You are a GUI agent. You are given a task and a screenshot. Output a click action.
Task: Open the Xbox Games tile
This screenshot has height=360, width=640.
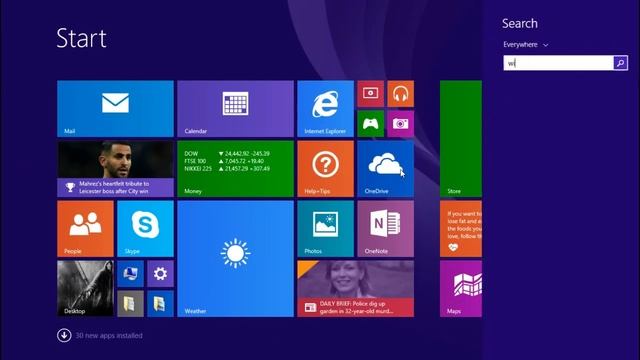pyautogui.click(x=371, y=124)
